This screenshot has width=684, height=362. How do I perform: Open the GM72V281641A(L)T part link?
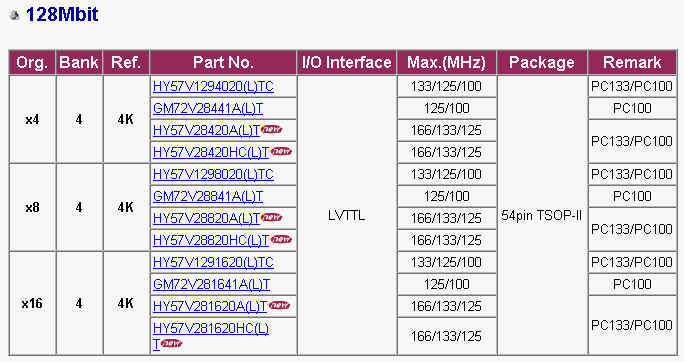pos(212,284)
